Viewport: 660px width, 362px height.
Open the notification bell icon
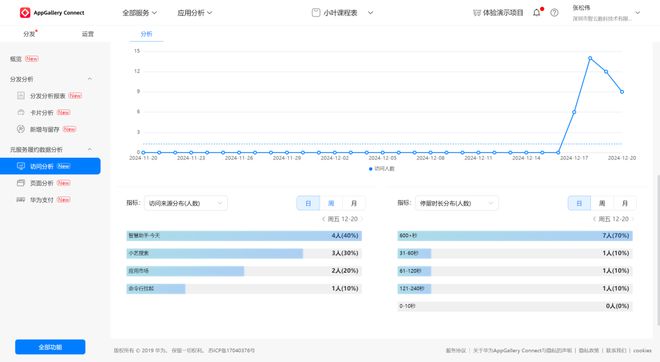pos(536,13)
